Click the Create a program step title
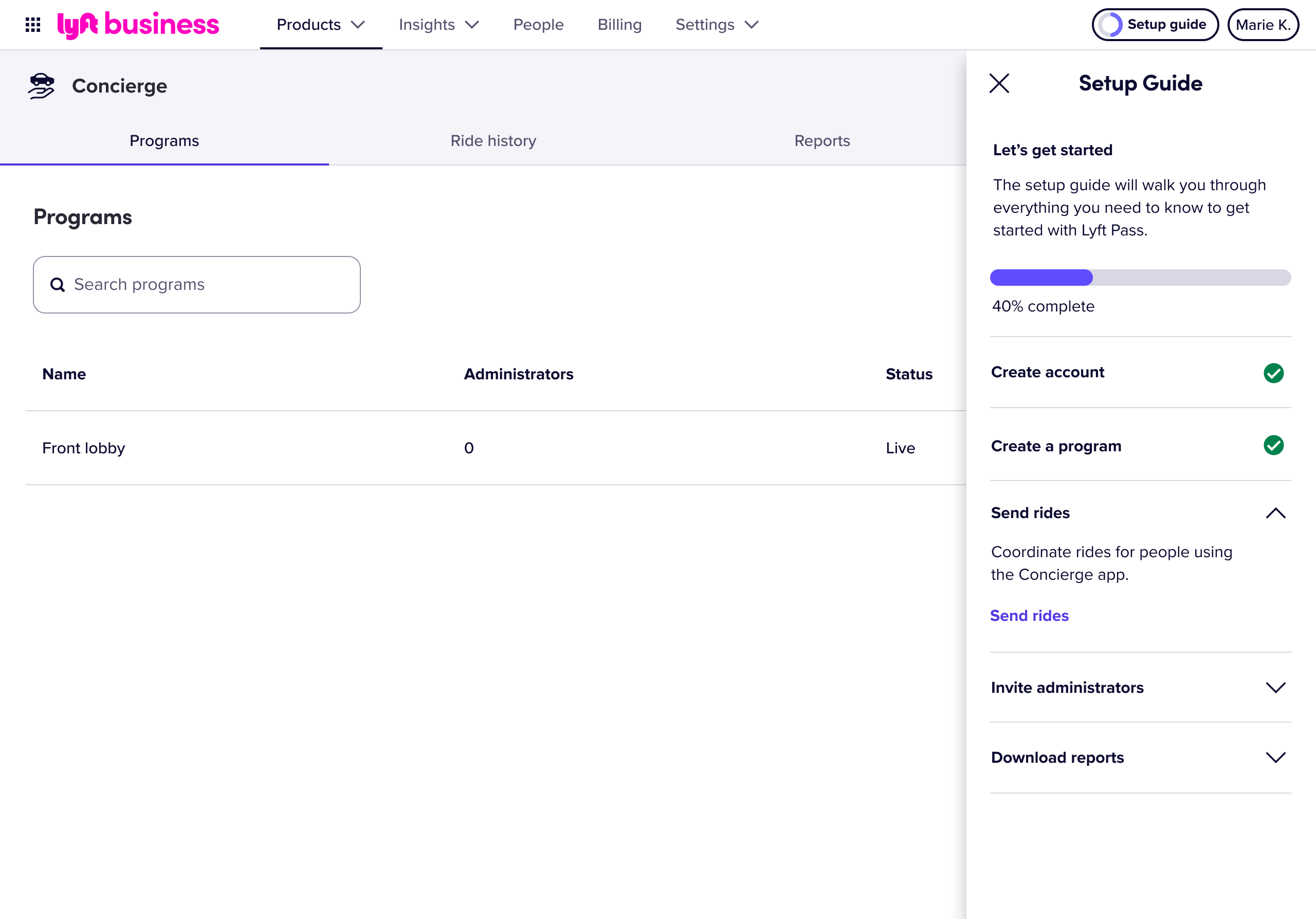This screenshot has height=919, width=1316. 1056,446
